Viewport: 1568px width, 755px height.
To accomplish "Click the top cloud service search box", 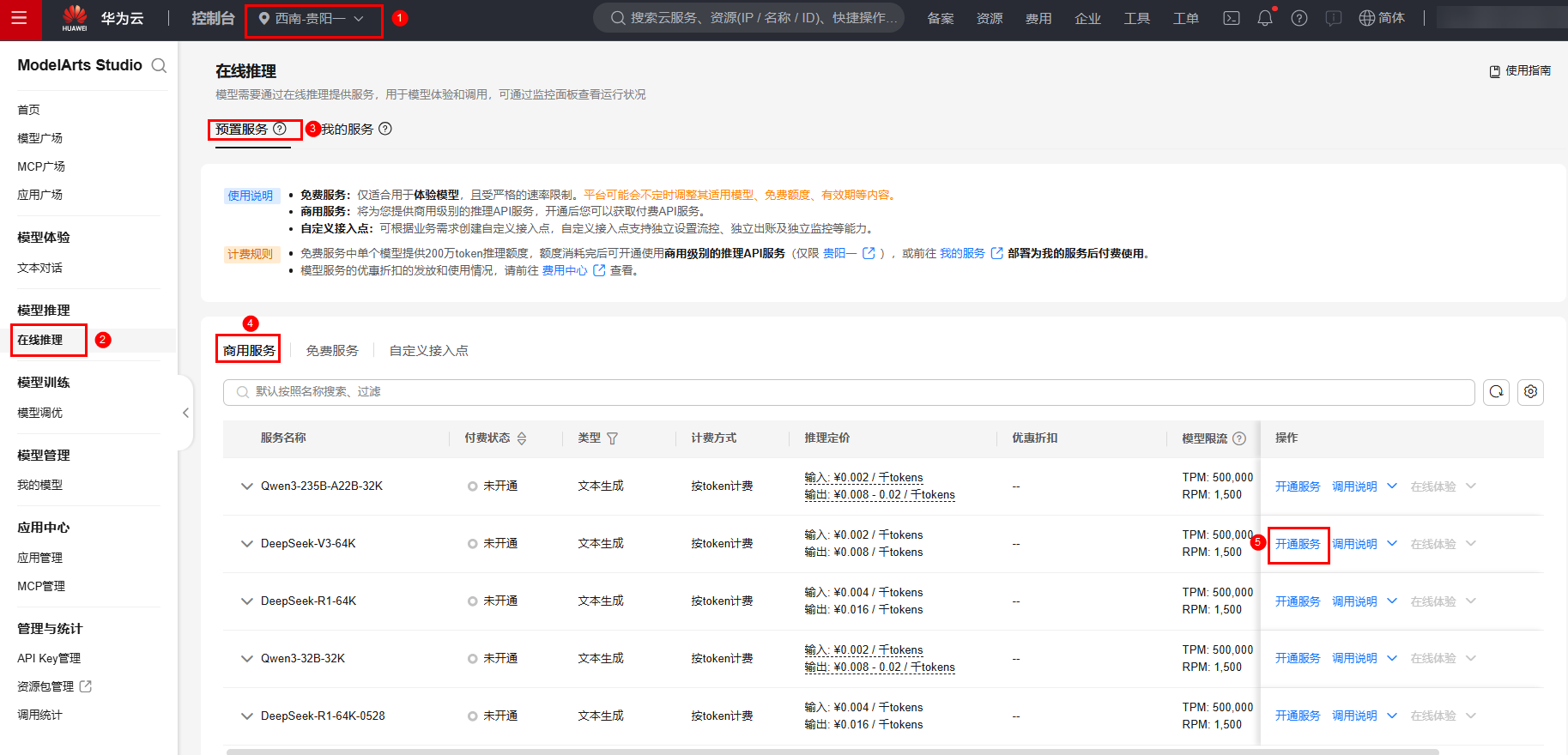I will tap(748, 18).
